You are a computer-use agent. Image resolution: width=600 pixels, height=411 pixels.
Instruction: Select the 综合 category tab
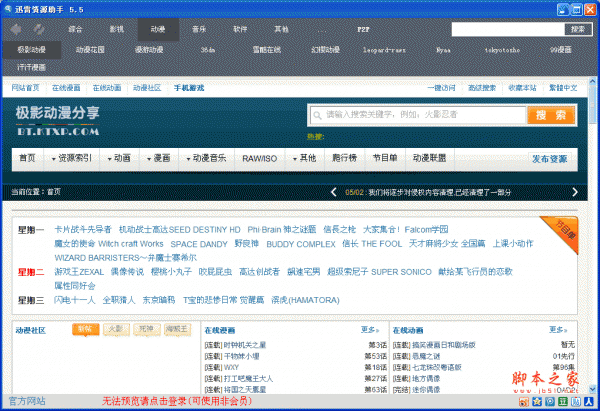pyautogui.click(x=75, y=29)
